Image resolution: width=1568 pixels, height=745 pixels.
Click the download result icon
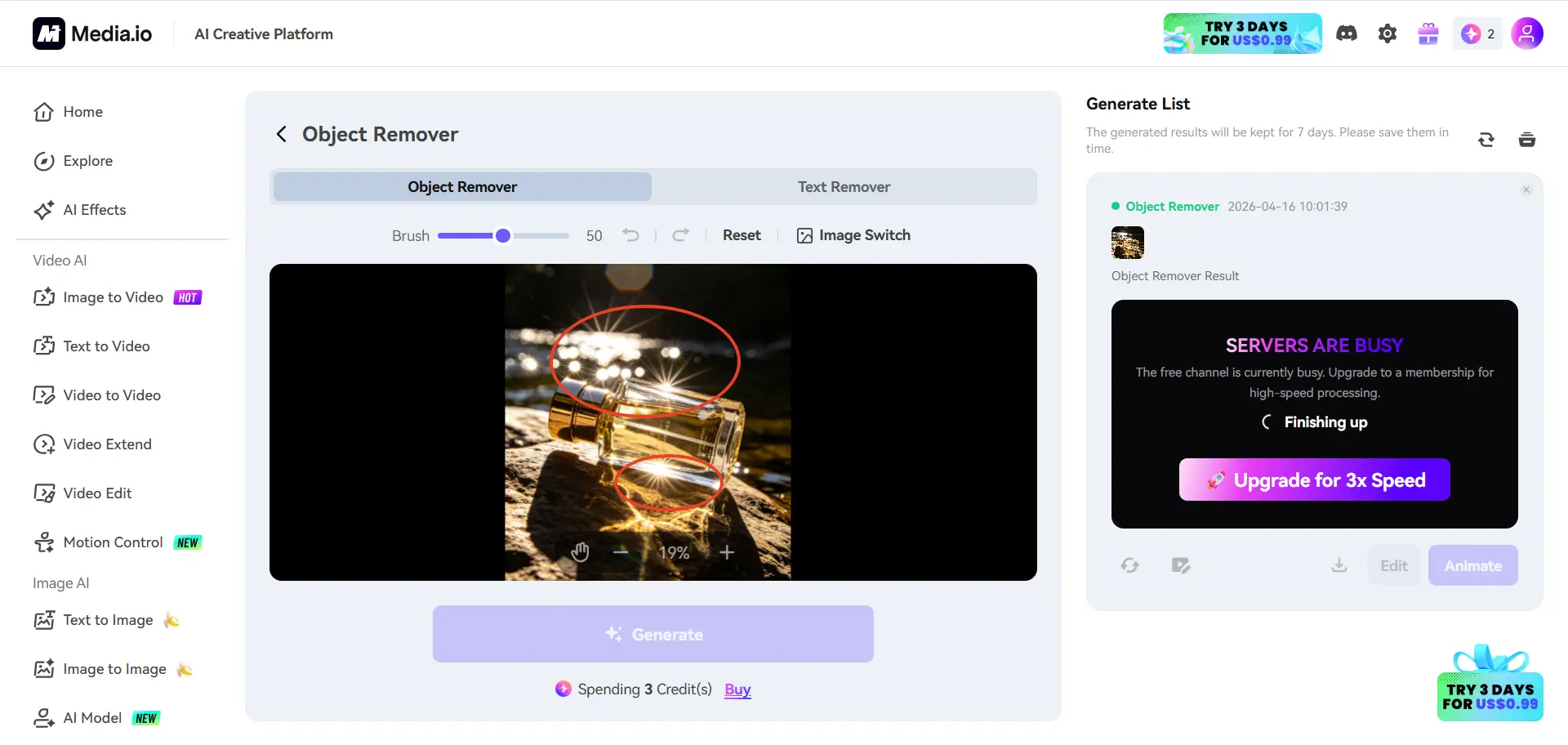point(1339,565)
